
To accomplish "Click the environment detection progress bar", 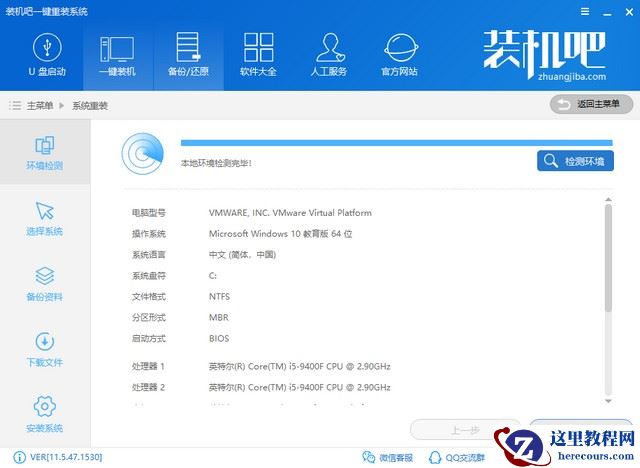I will [x=396, y=143].
